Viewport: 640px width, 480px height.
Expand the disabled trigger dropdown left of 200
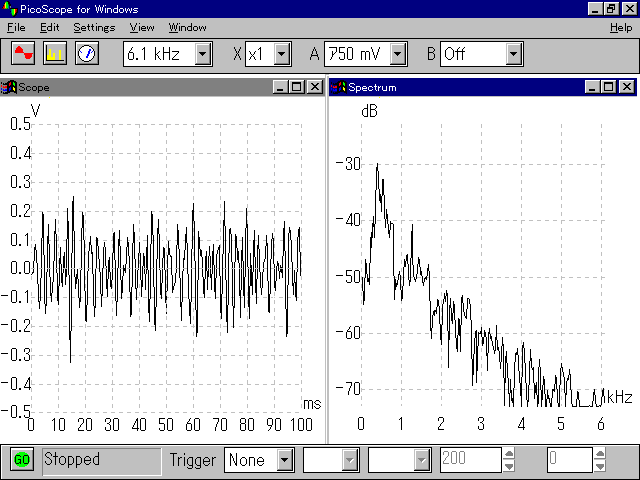[x=422, y=460]
